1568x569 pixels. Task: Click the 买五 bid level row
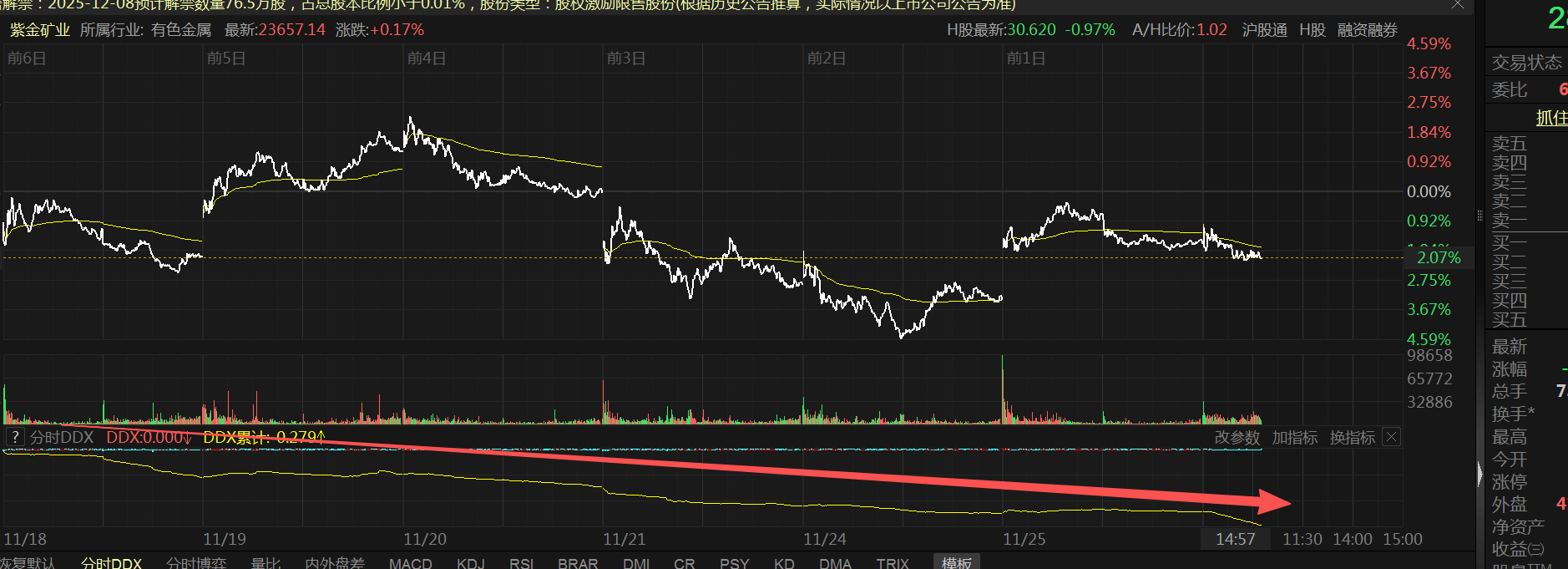[x=1526, y=319]
